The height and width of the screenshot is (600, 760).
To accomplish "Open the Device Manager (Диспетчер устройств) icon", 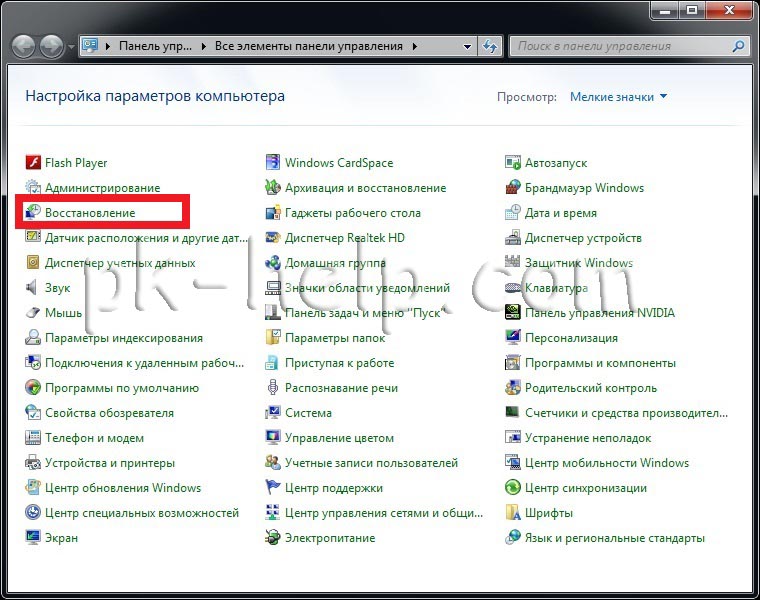I will pos(513,238).
